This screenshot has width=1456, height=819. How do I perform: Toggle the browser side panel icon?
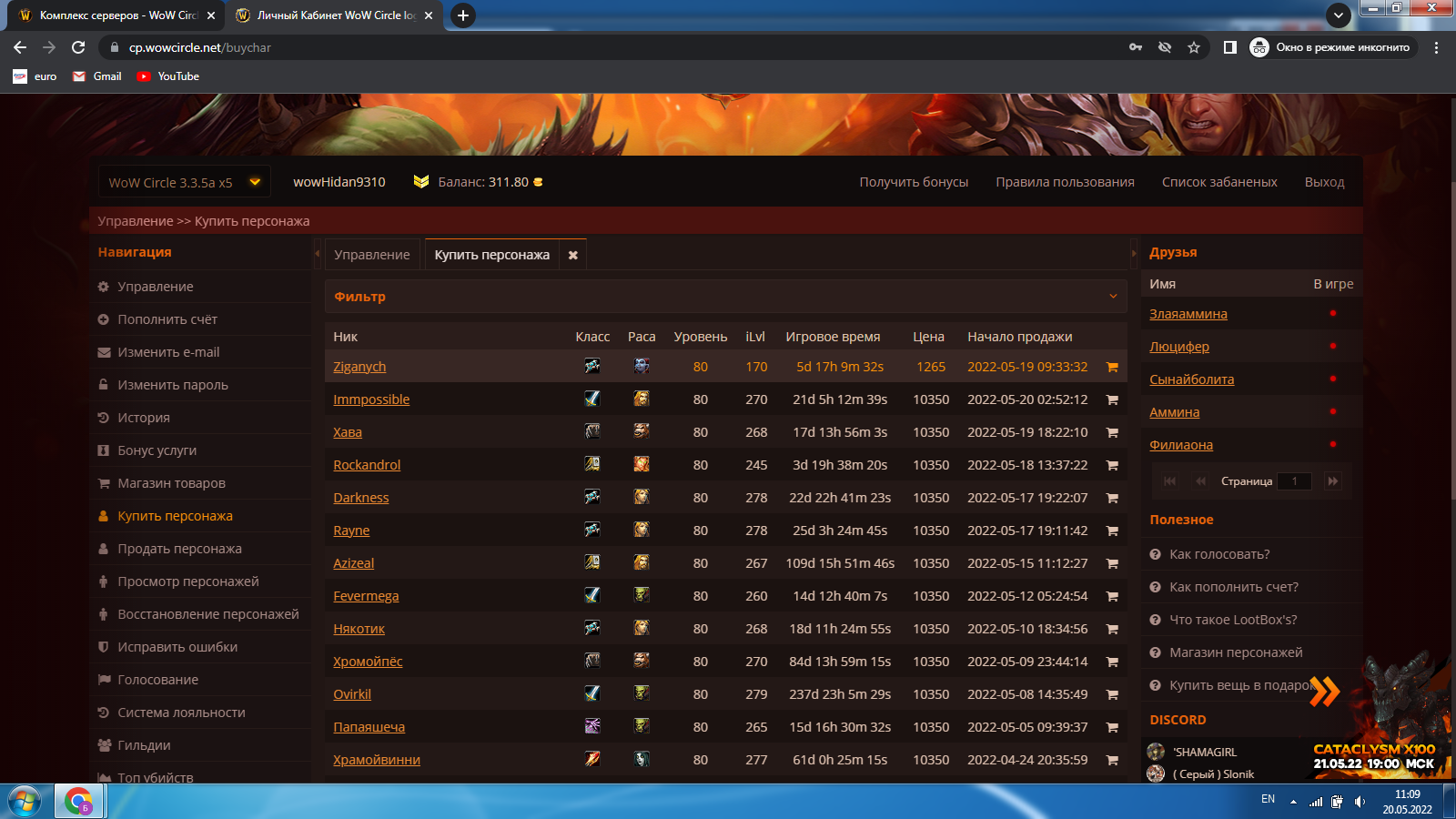coord(1229,47)
